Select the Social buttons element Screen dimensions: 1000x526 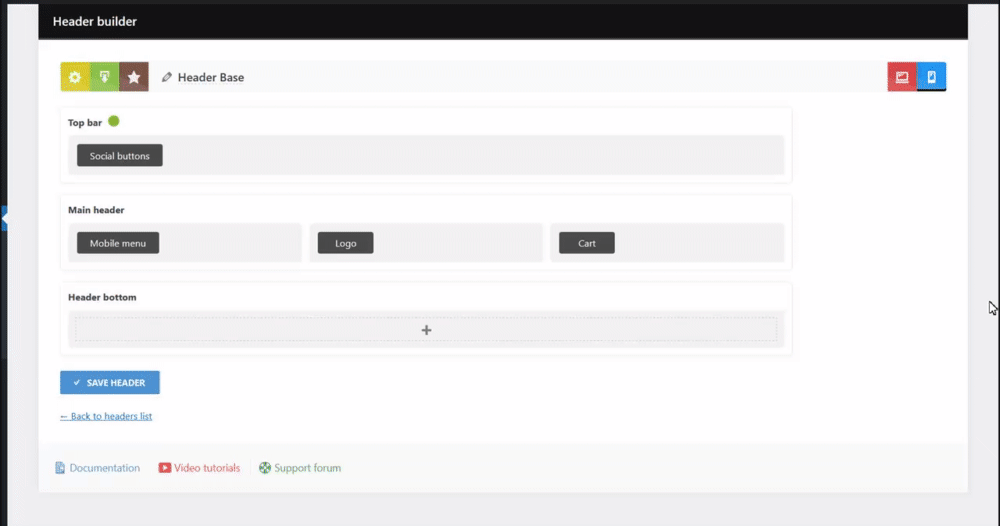pyautogui.click(x=120, y=156)
